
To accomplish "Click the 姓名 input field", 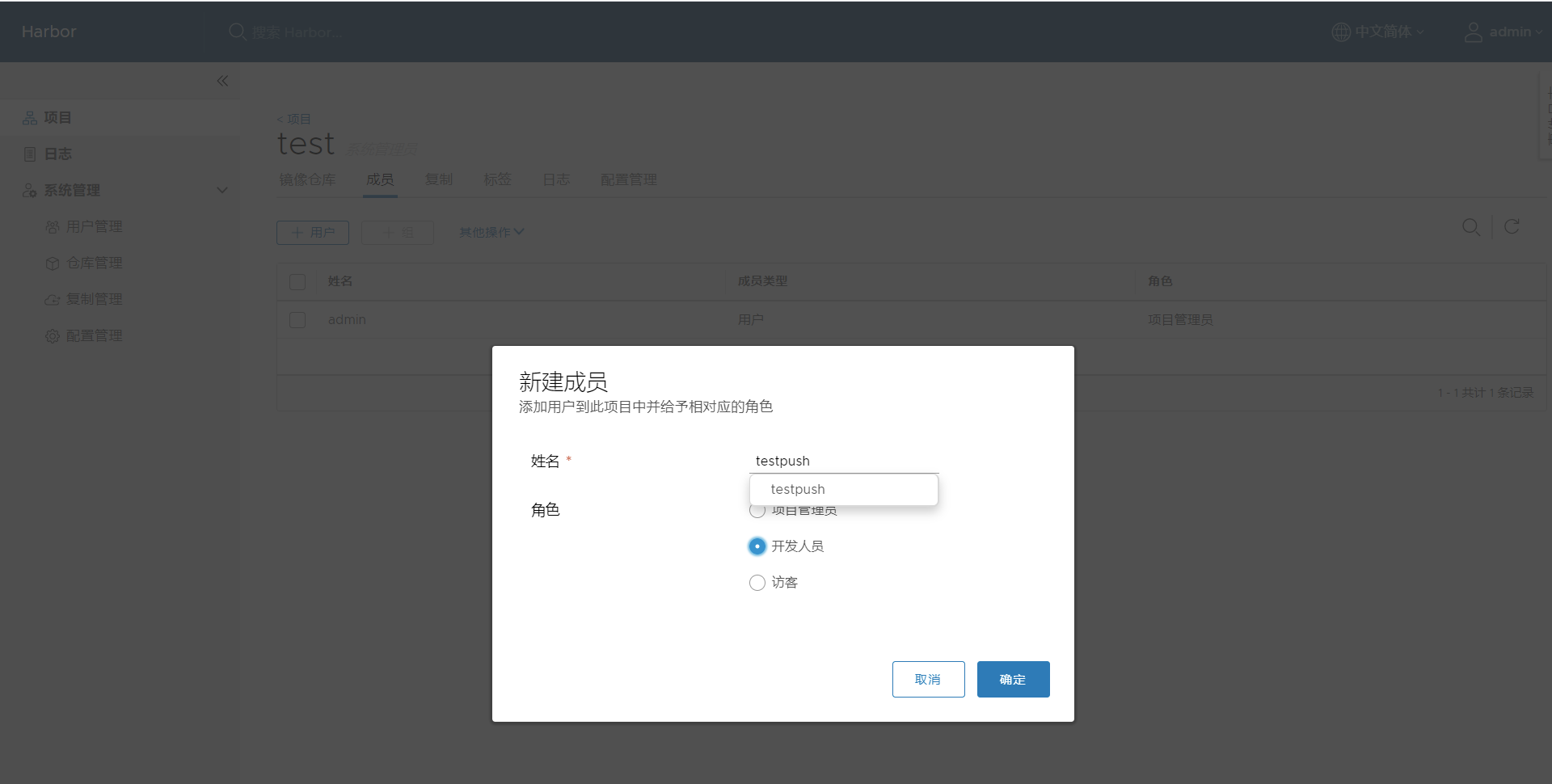I will tap(843, 461).
